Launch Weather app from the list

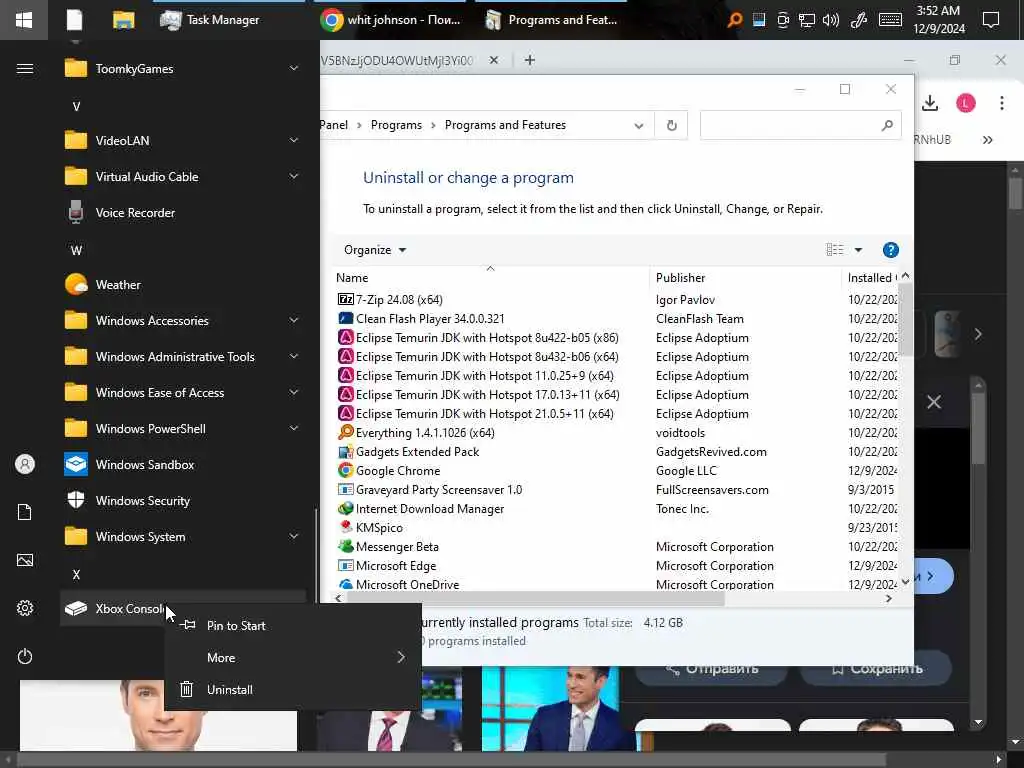[x=183, y=285]
